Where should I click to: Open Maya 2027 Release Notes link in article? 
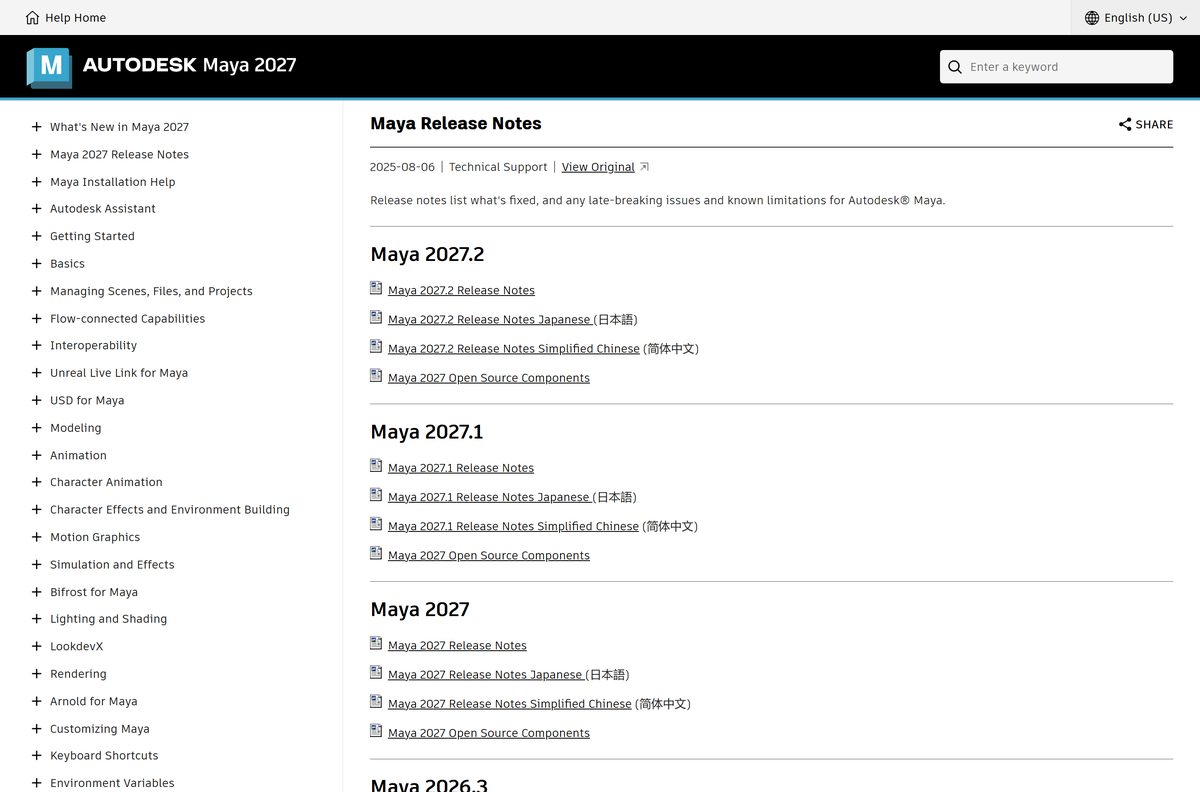457,645
